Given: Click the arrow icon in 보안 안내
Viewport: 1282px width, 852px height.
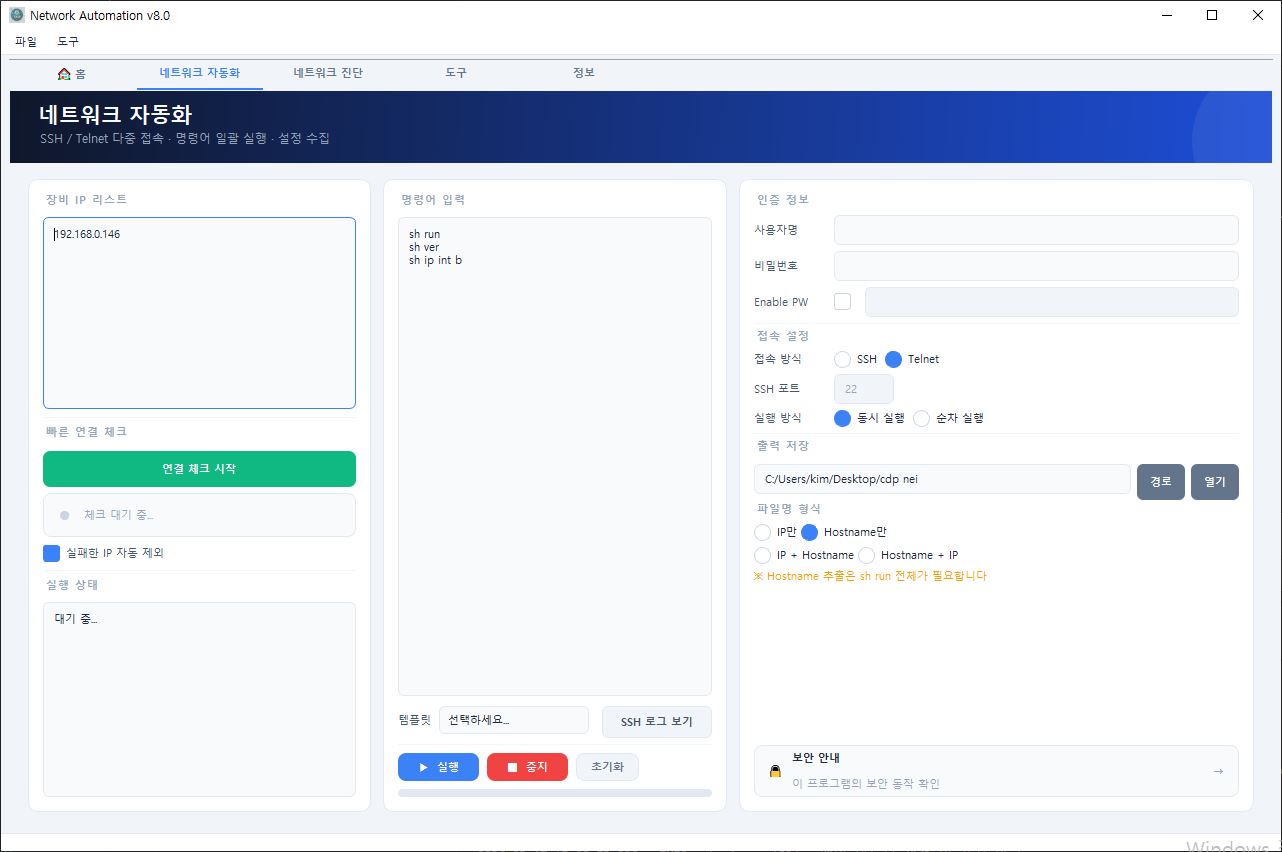Looking at the screenshot, I should pyautogui.click(x=1217, y=771).
